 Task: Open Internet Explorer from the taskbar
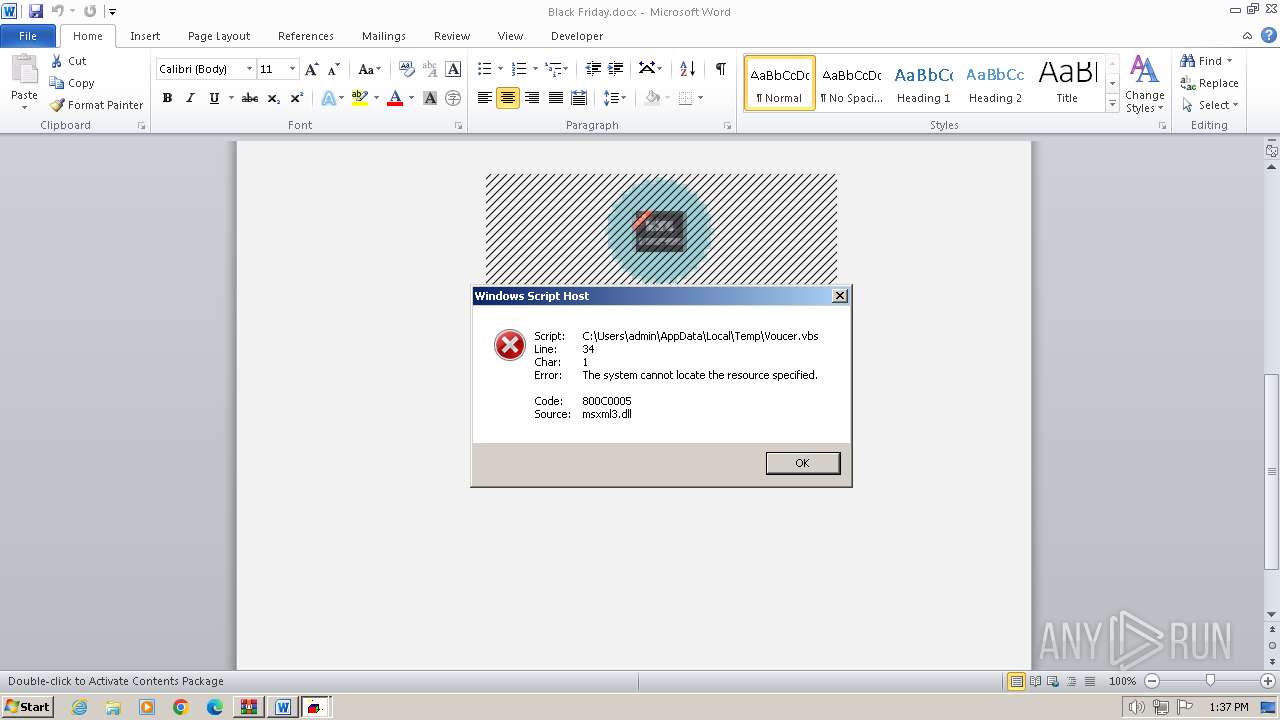(x=79, y=707)
